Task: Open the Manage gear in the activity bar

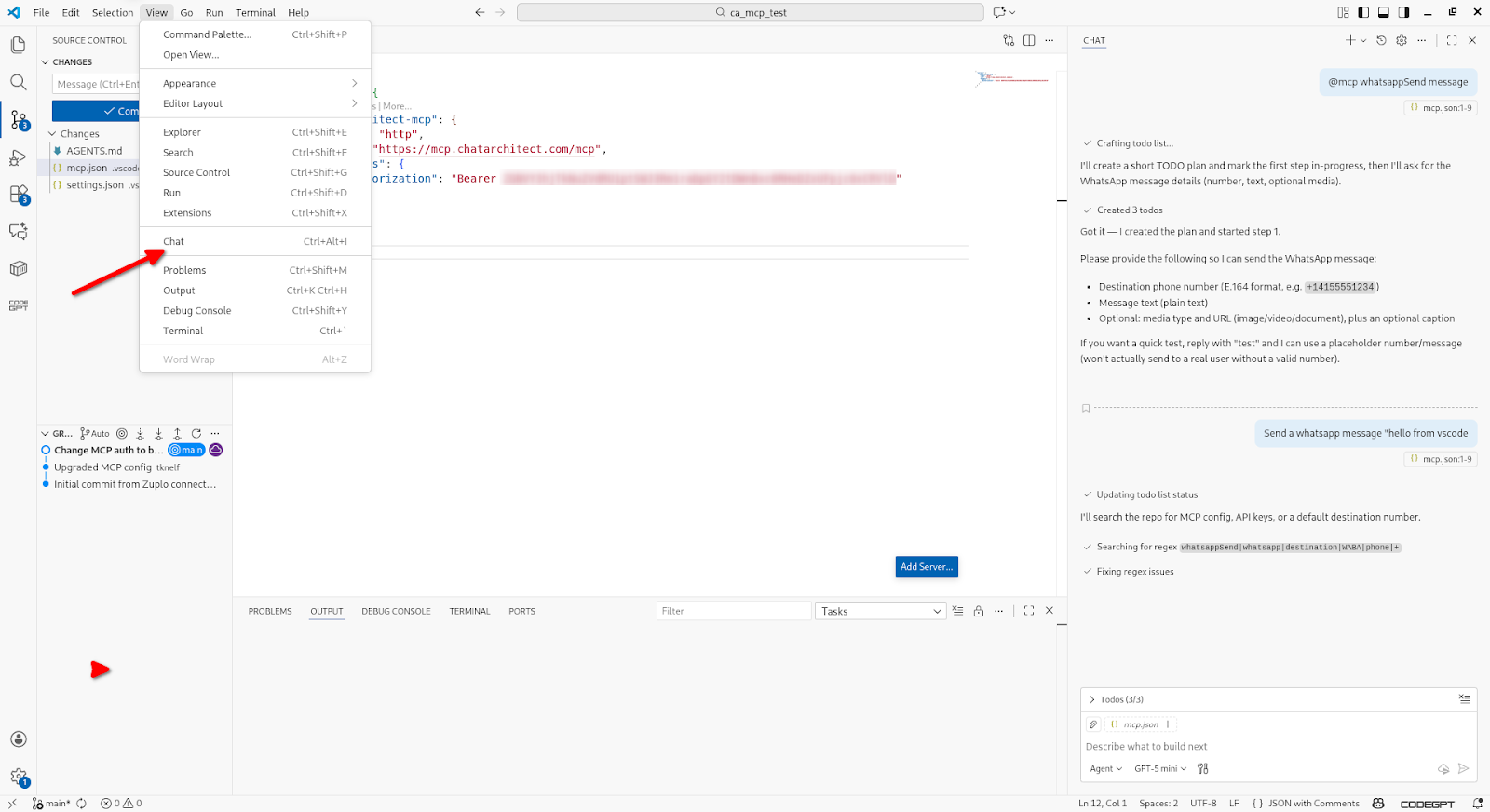Action: coord(18,777)
